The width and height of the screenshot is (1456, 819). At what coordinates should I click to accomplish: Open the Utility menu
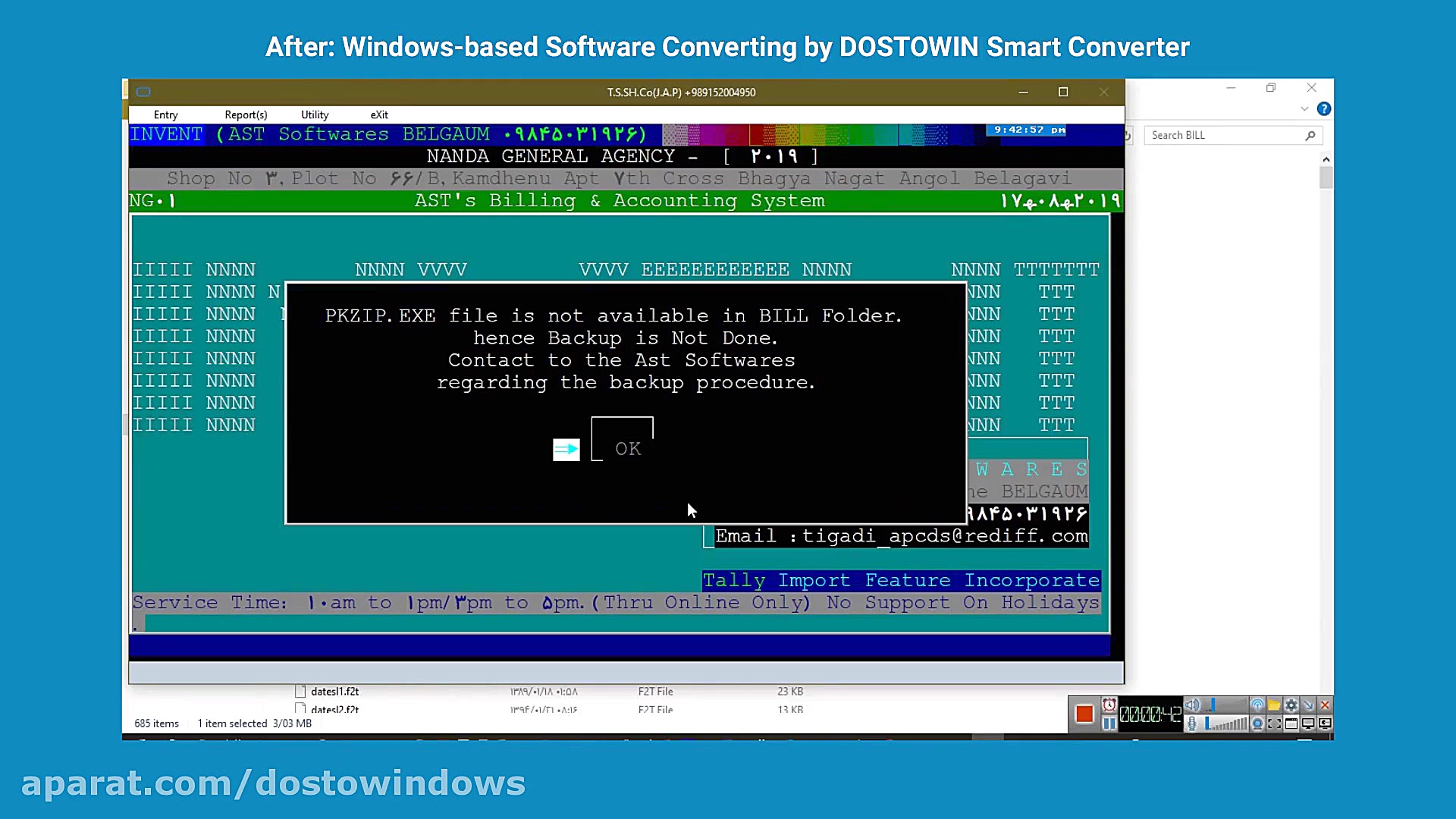pos(315,115)
